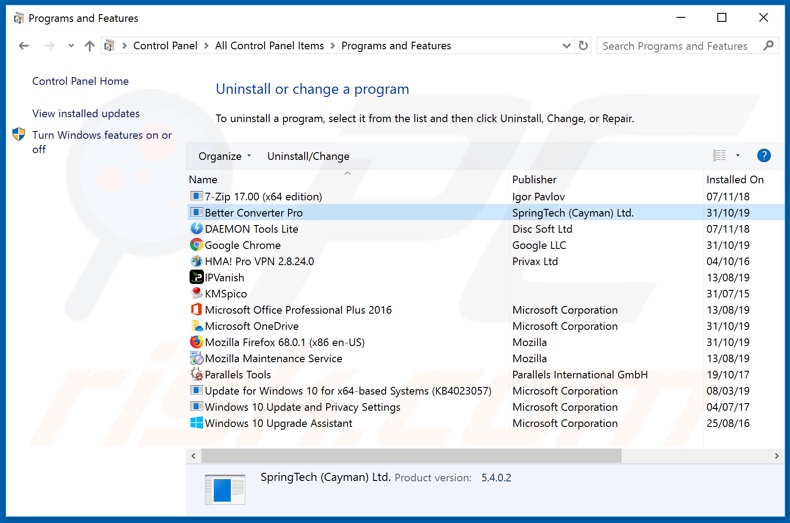Click the Google Chrome icon

click(196, 244)
